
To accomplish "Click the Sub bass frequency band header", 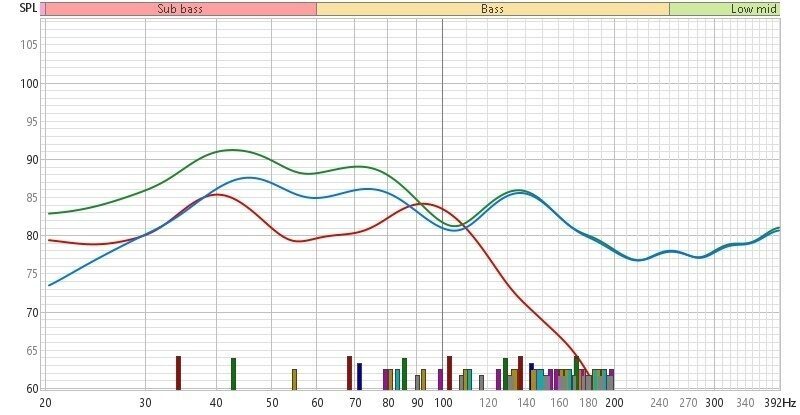I will pos(180,8).
